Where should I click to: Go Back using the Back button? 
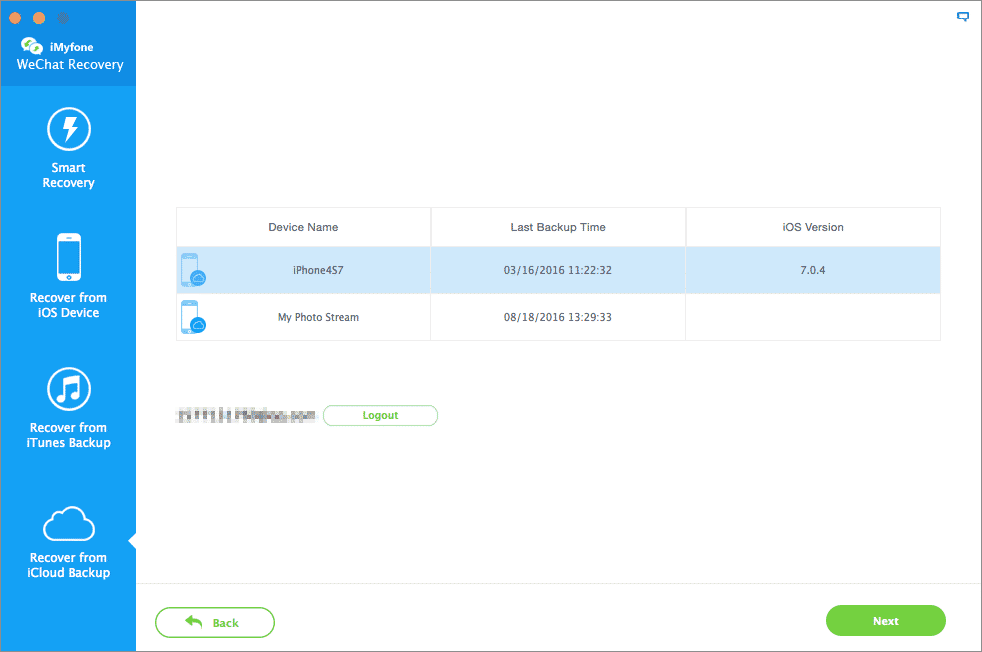214,622
